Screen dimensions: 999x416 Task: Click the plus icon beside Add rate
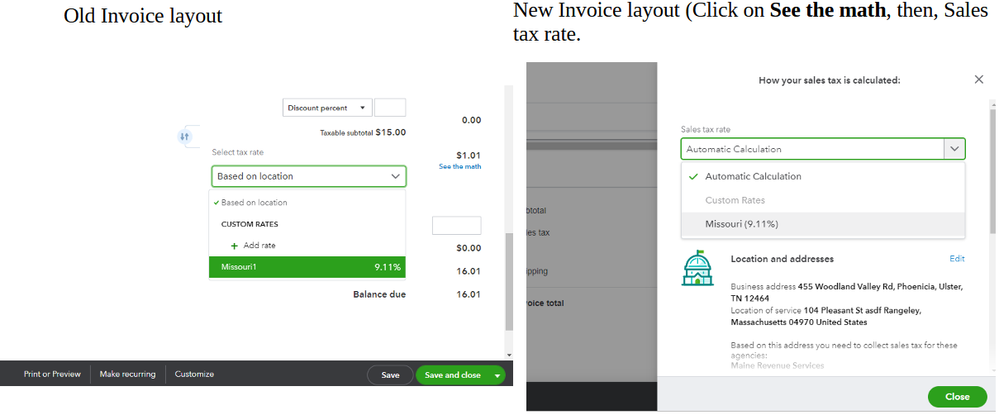234,245
